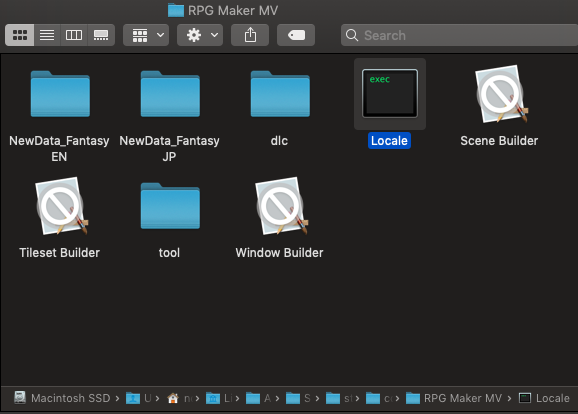
Task: Click the home folder in path bar
Action: click(x=179, y=398)
